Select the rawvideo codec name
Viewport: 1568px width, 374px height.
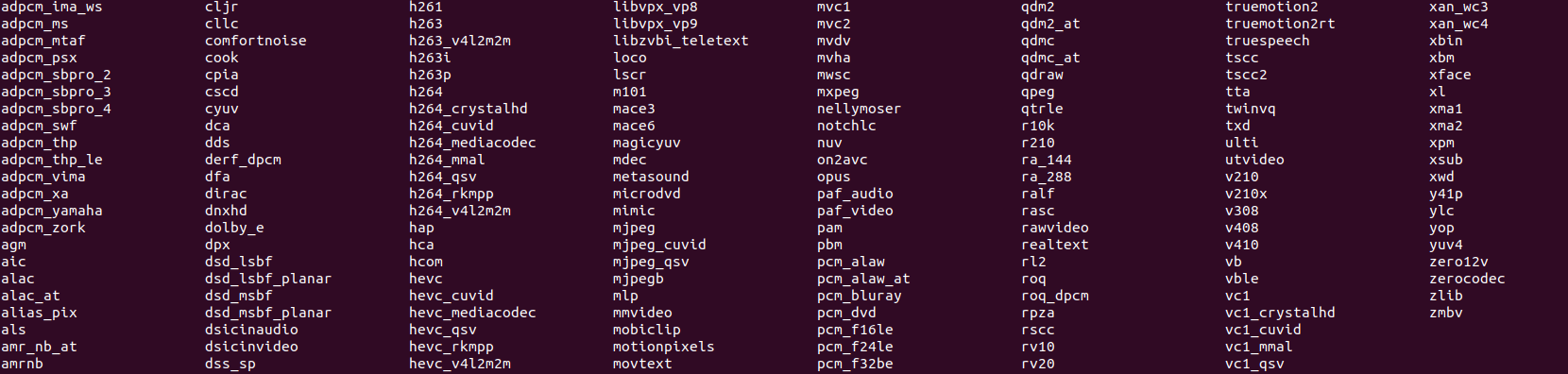[x=1054, y=228]
